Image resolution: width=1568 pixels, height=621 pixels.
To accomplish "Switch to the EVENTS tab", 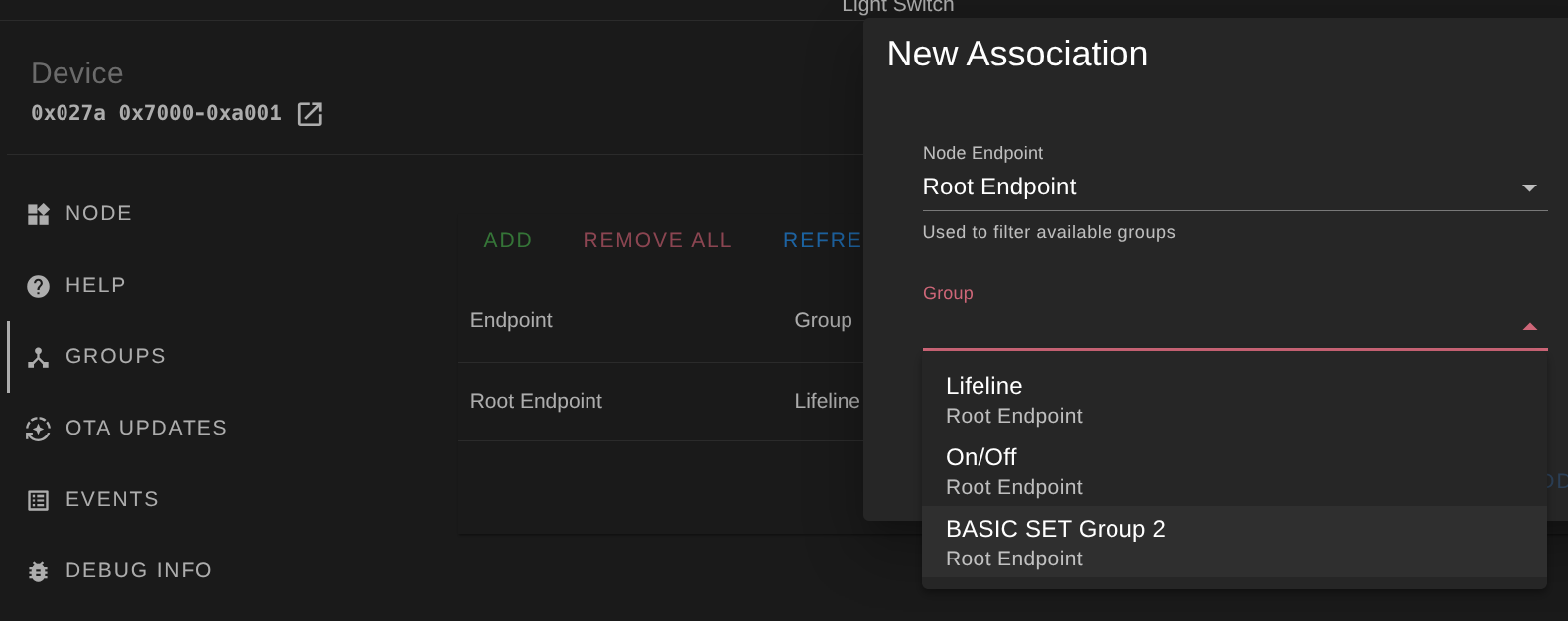I will pos(111,500).
